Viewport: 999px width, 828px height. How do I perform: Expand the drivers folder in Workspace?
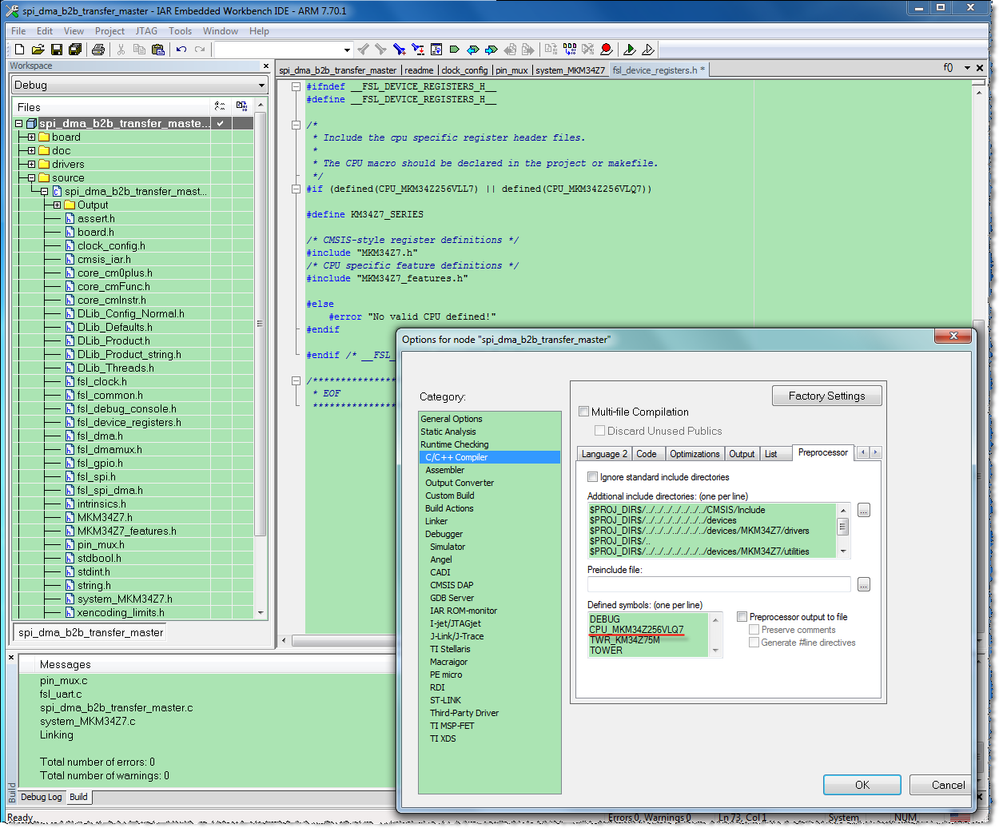33,164
